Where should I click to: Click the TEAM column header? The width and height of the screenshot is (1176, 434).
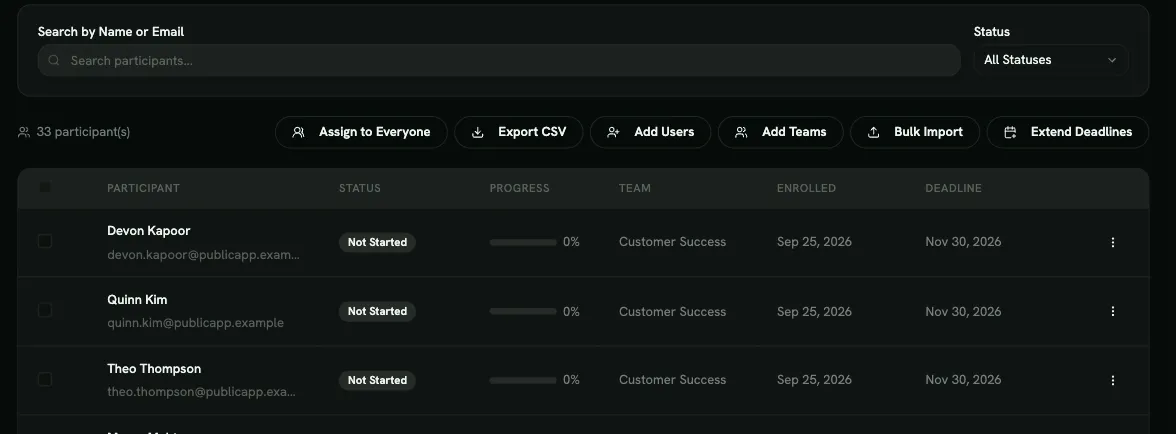pos(634,188)
